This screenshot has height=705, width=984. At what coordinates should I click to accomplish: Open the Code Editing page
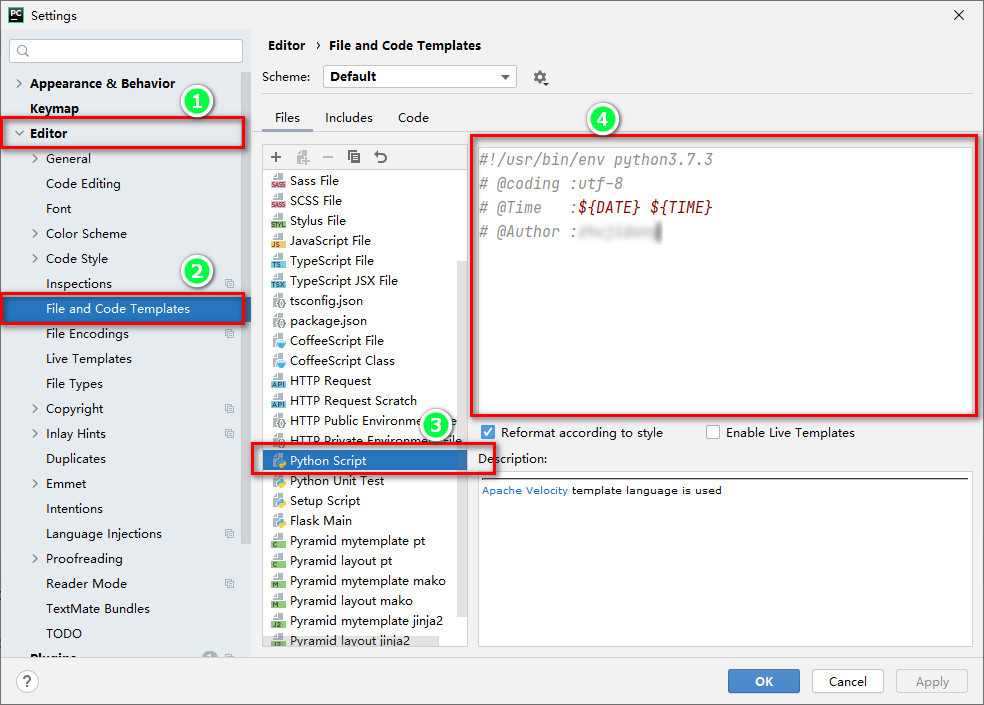coord(83,184)
